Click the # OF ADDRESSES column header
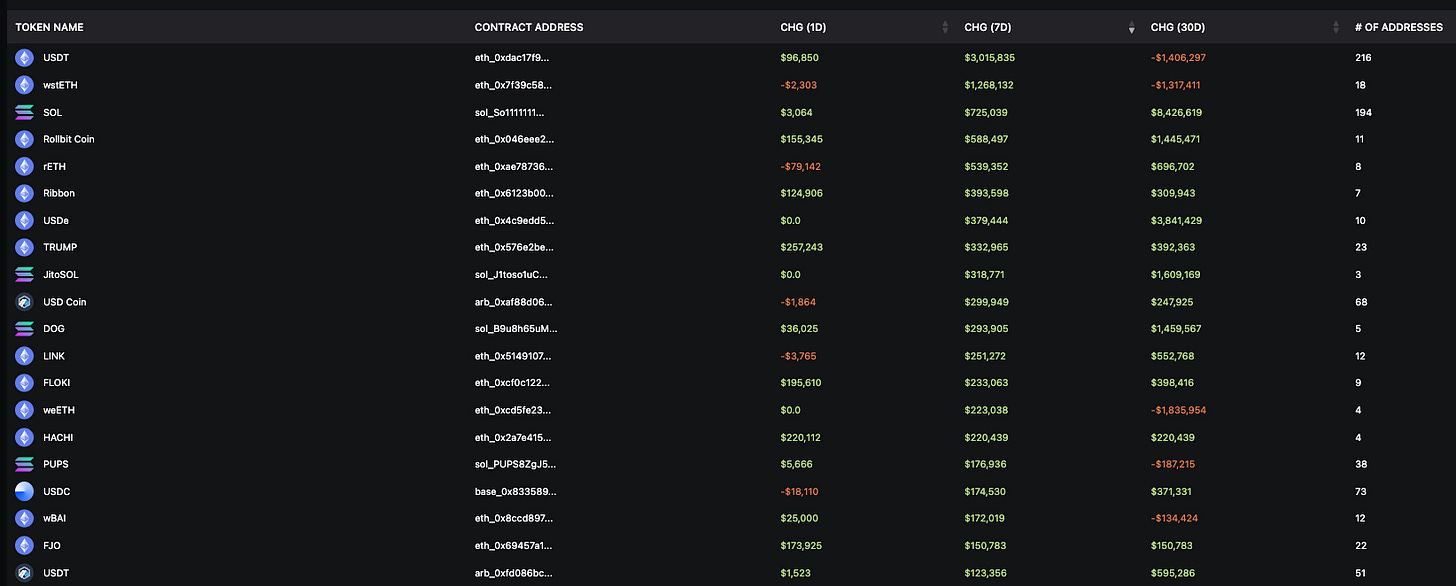This screenshot has height=586, width=1456. 1399,27
